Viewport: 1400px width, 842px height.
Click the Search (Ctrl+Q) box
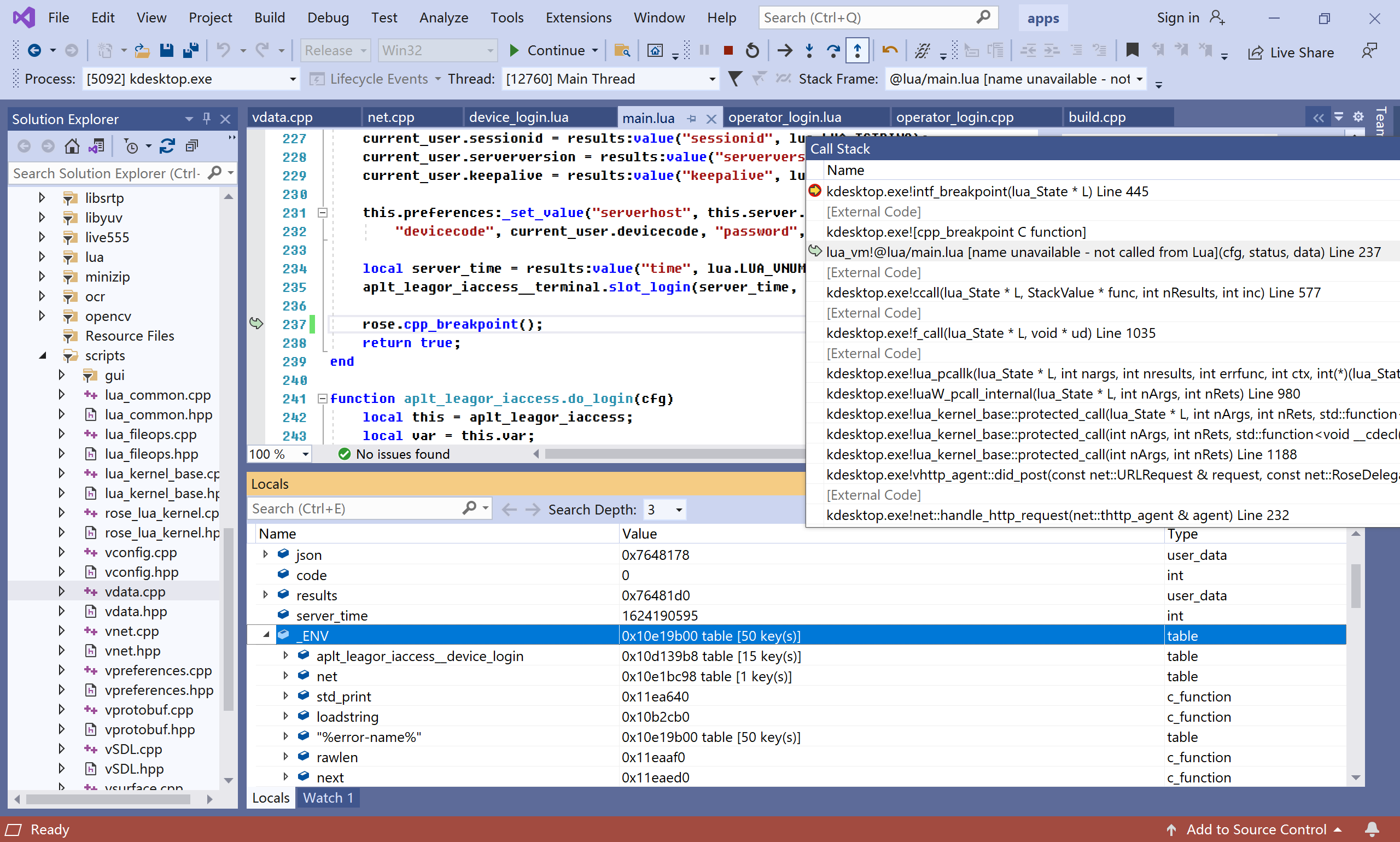(x=878, y=17)
